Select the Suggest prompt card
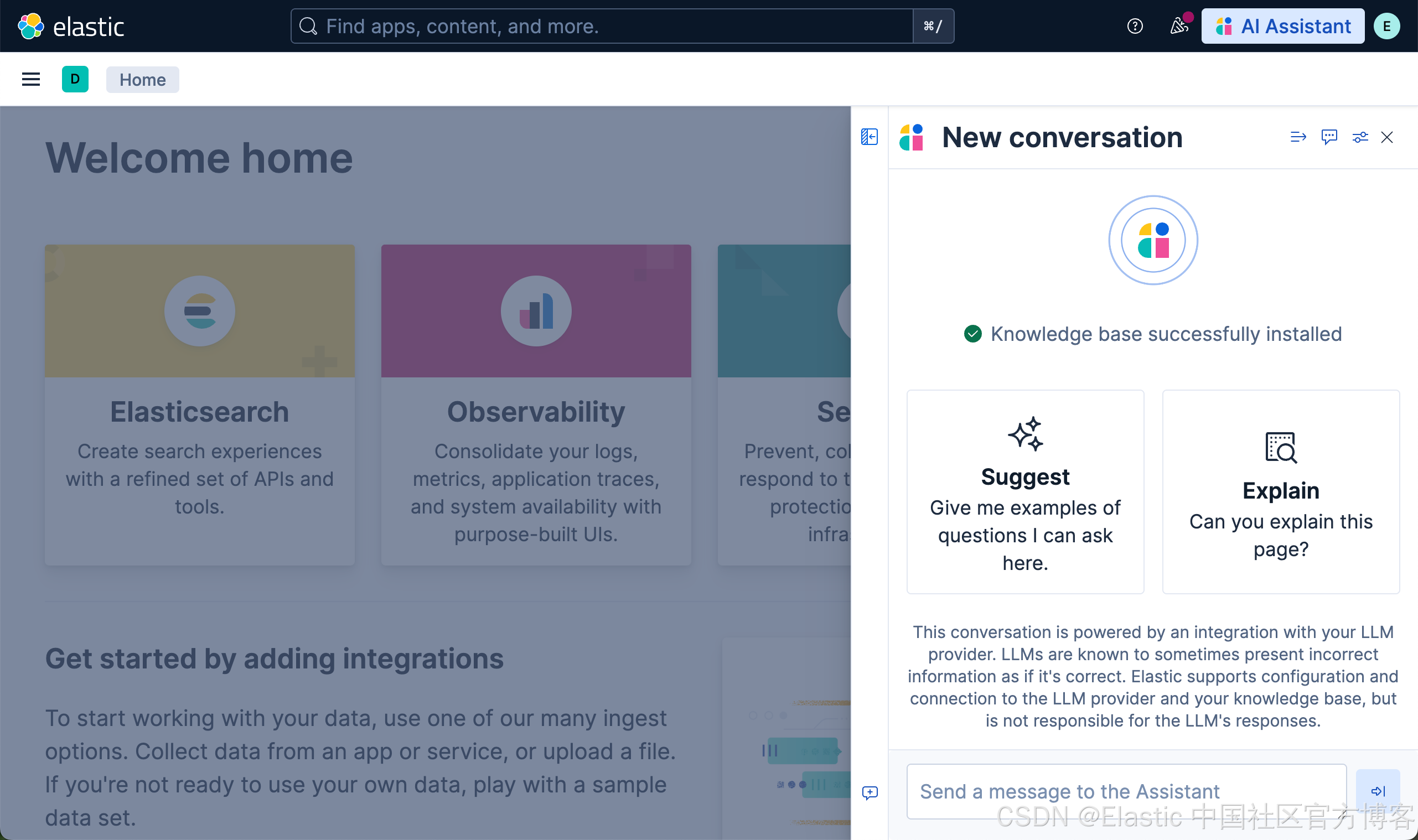Viewport: 1418px width, 840px height. pyautogui.click(x=1024, y=491)
